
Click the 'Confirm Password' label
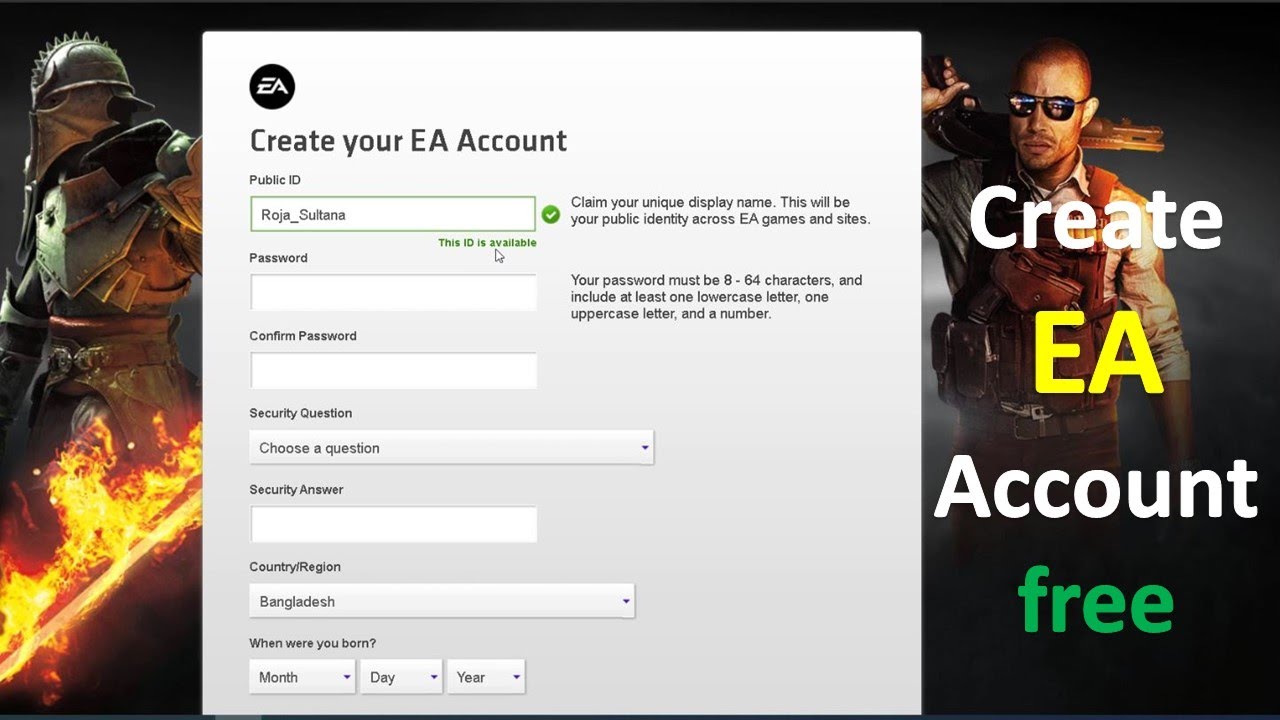303,336
